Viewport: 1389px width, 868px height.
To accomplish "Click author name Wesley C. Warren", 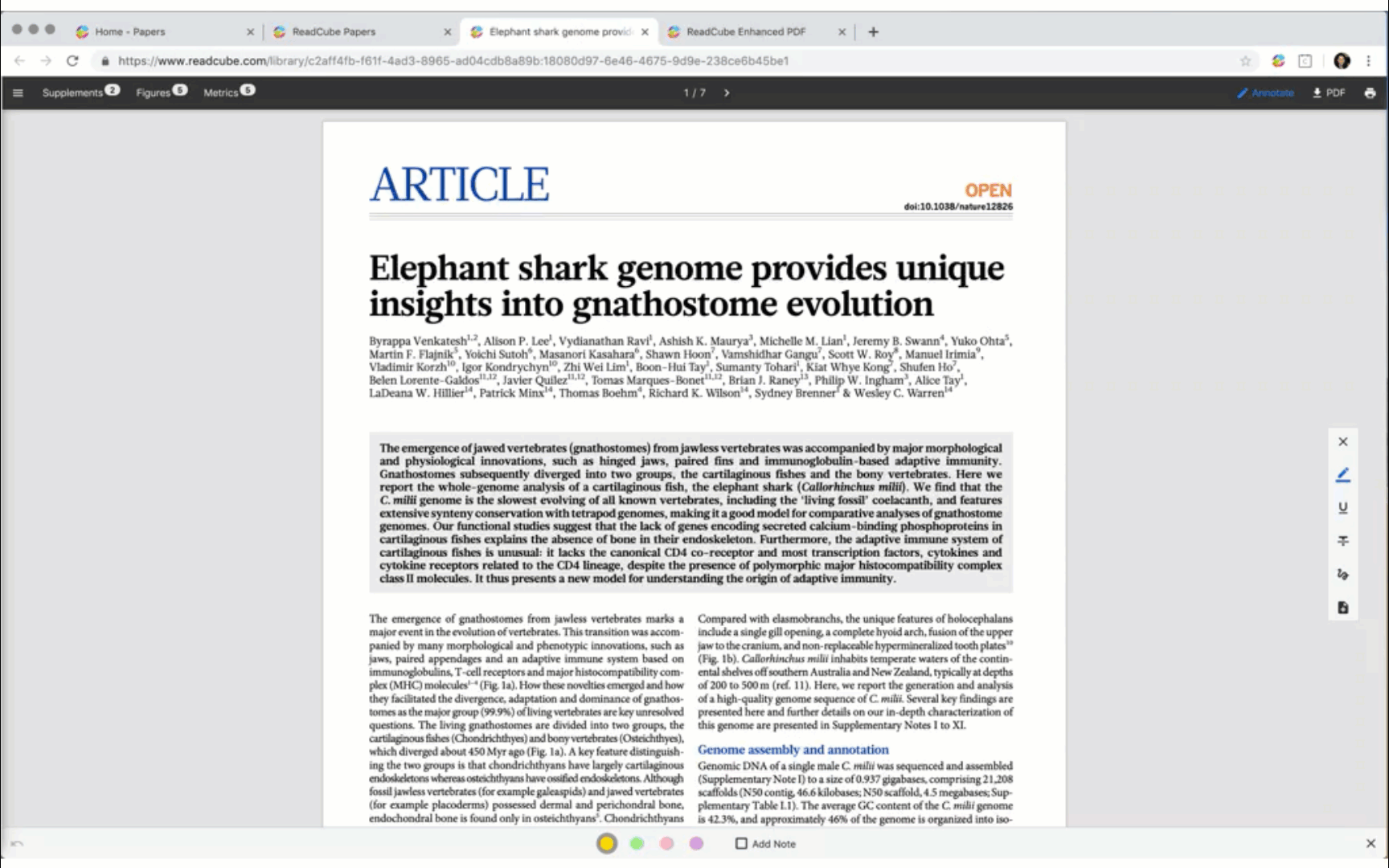I will [899, 393].
